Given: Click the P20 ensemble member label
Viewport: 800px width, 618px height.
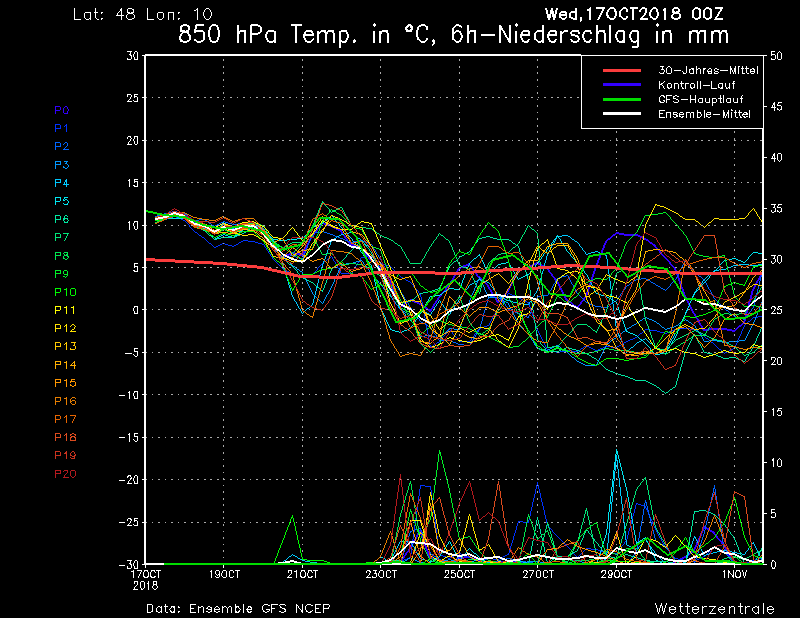Looking at the screenshot, I should (65, 474).
